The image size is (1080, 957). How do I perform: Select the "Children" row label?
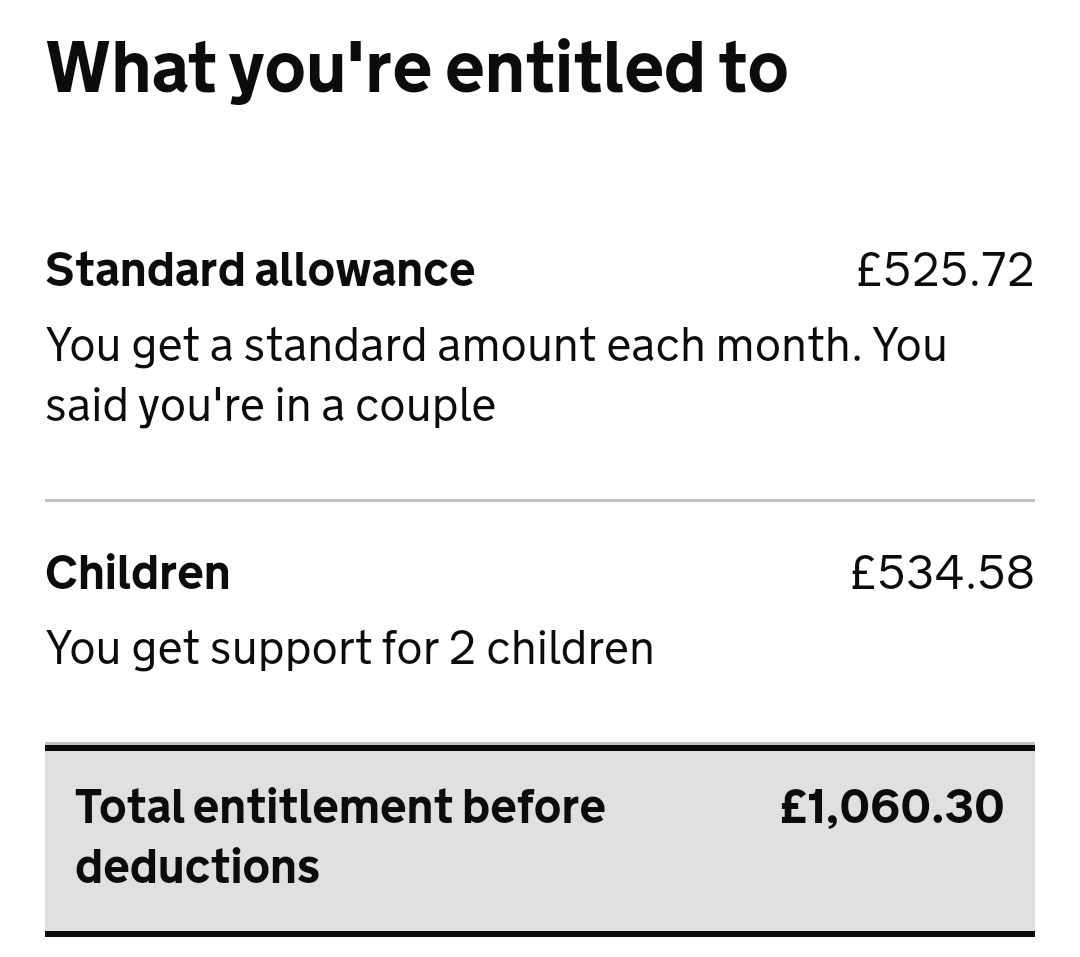pos(138,573)
